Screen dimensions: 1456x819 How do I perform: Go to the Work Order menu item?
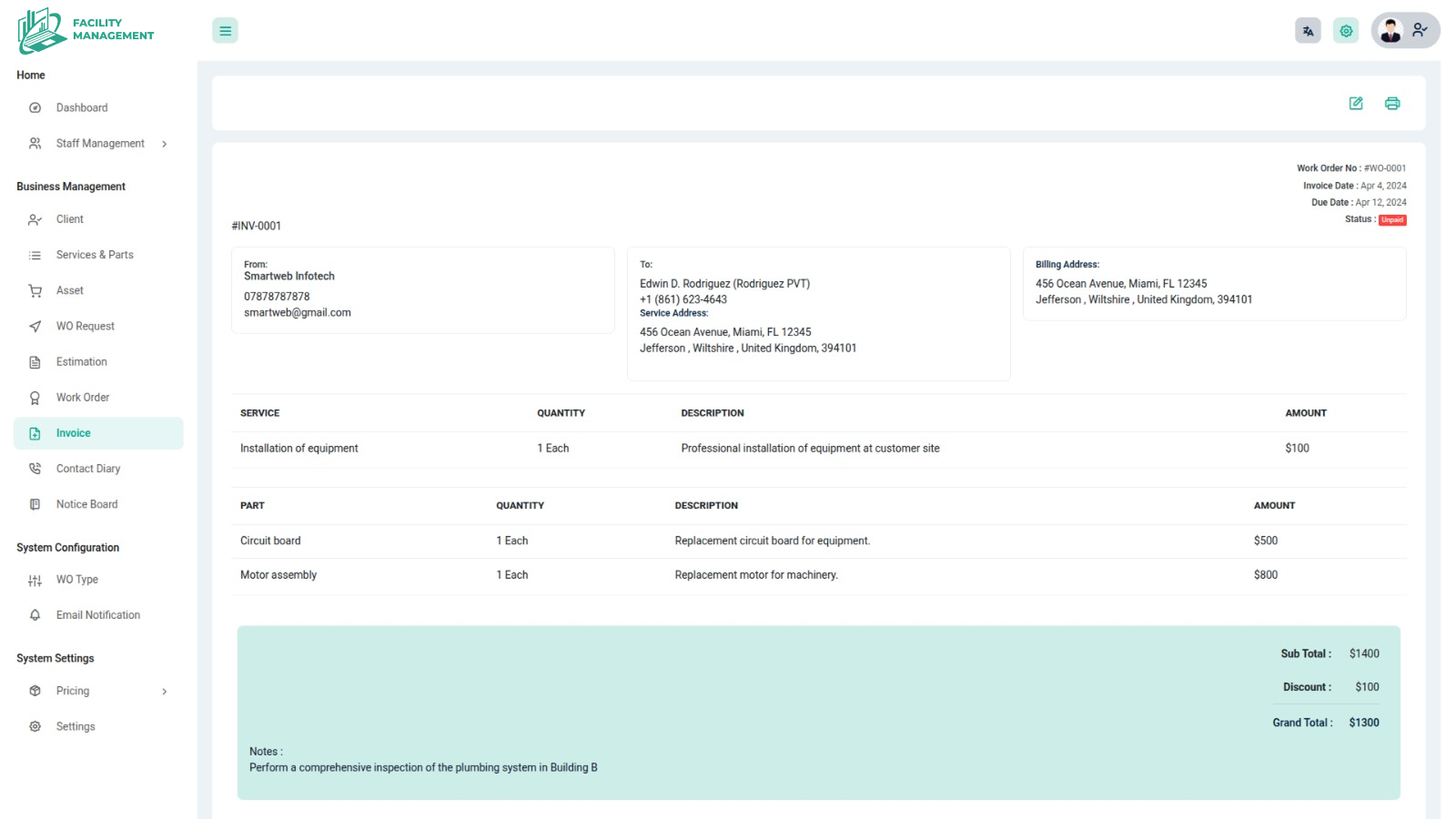(83, 398)
